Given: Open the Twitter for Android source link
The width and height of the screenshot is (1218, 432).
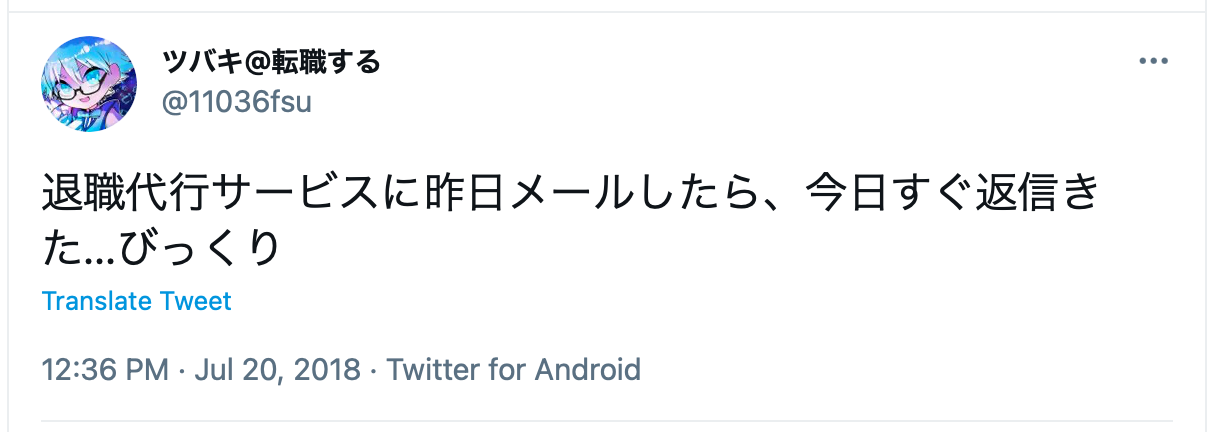Looking at the screenshot, I should (513, 370).
